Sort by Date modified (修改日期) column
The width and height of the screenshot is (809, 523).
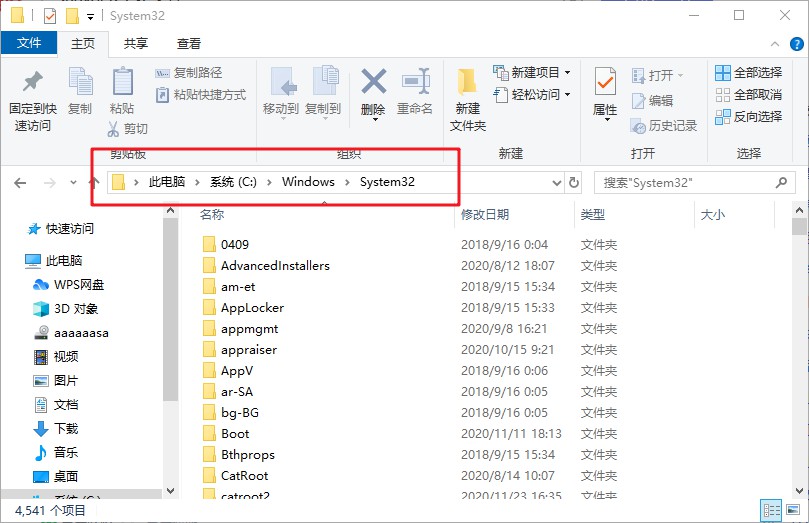tap(485, 215)
